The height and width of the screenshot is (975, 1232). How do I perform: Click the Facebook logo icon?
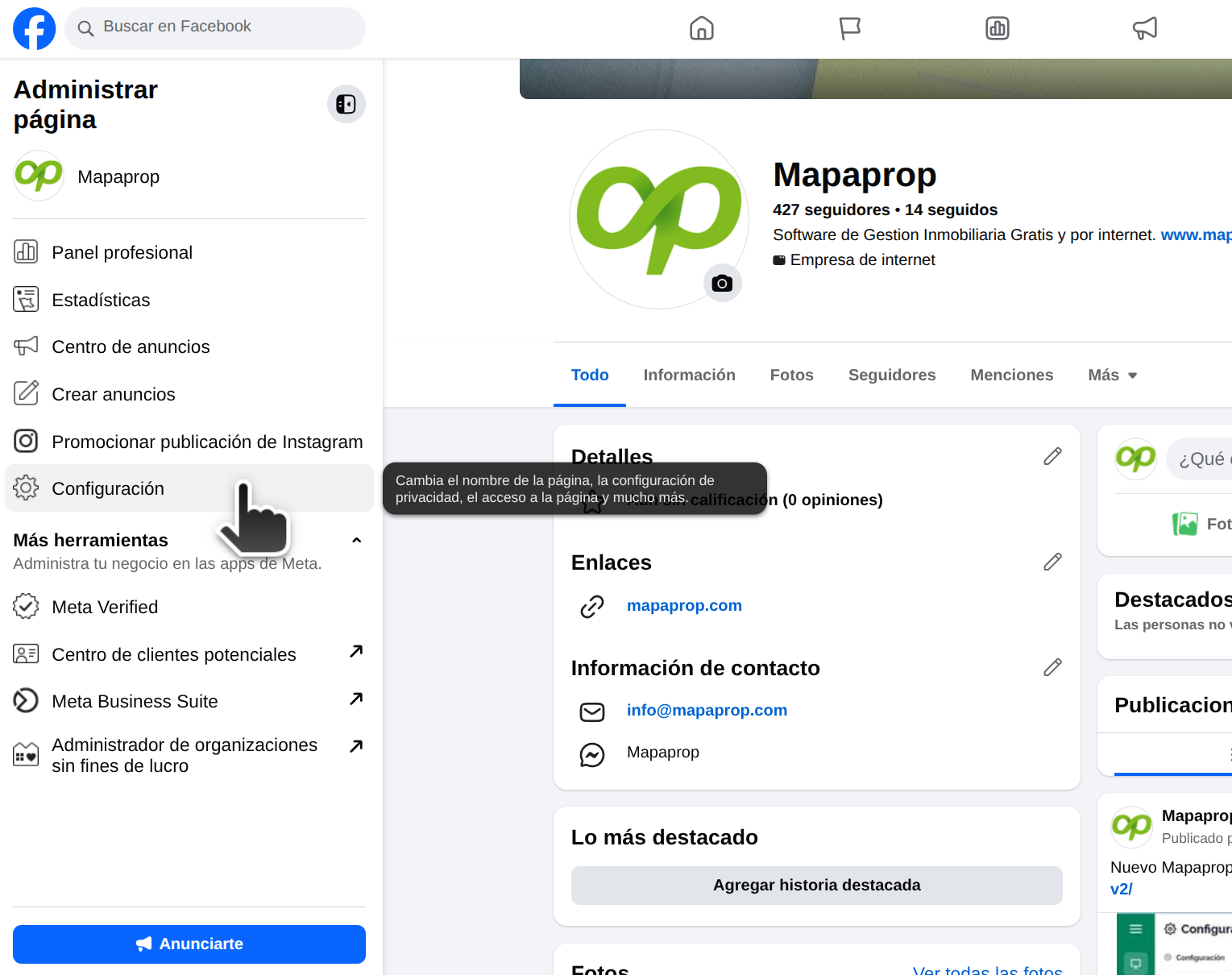pos(35,28)
